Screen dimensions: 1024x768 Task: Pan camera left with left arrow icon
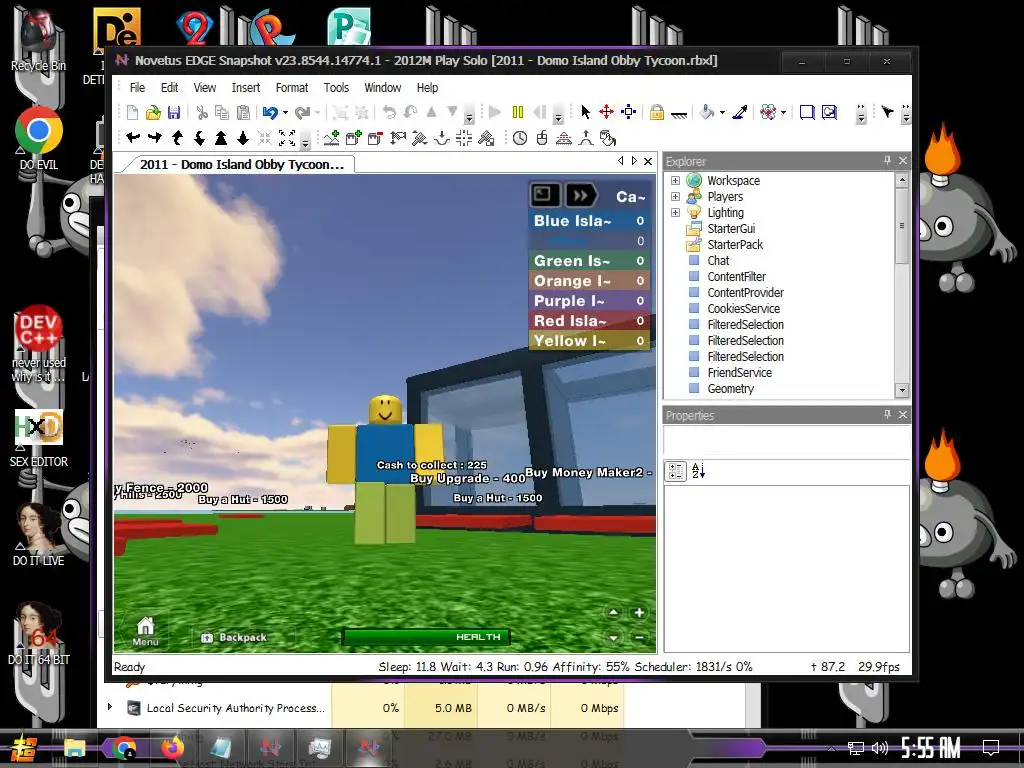(x=133, y=138)
